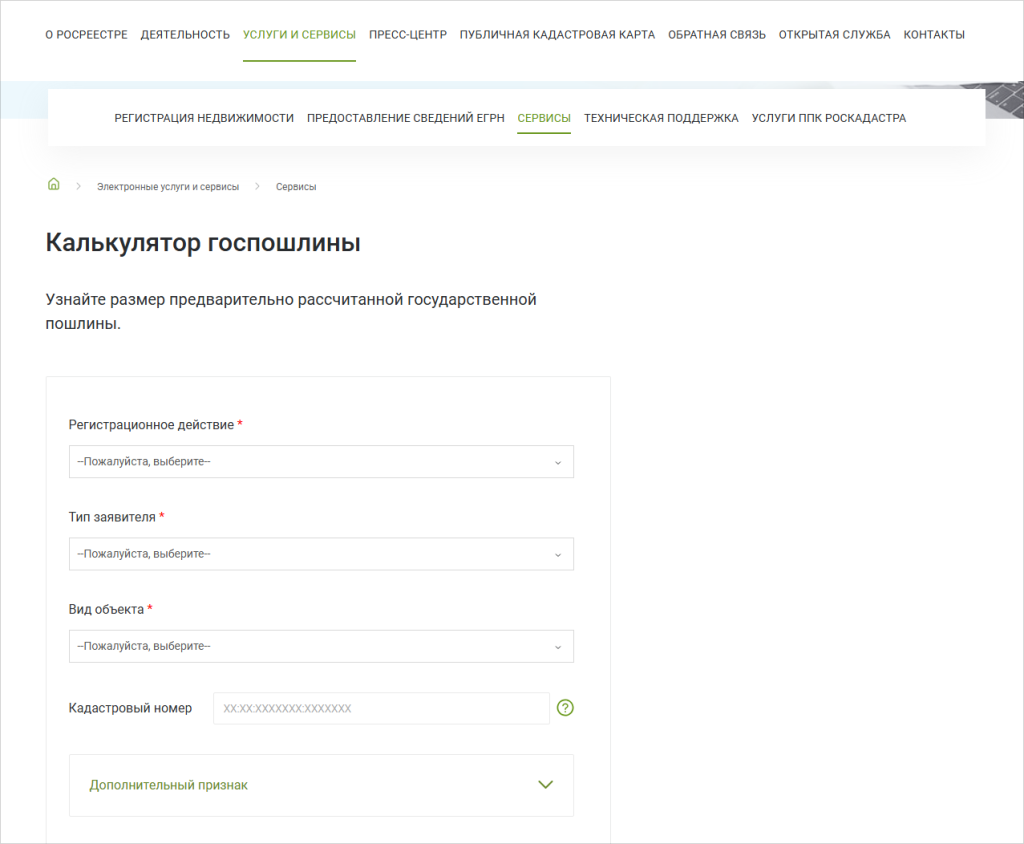This screenshot has width=1024, height=844.
Task: Select the Техническая поддержка tab
Action: click(661, 118)
